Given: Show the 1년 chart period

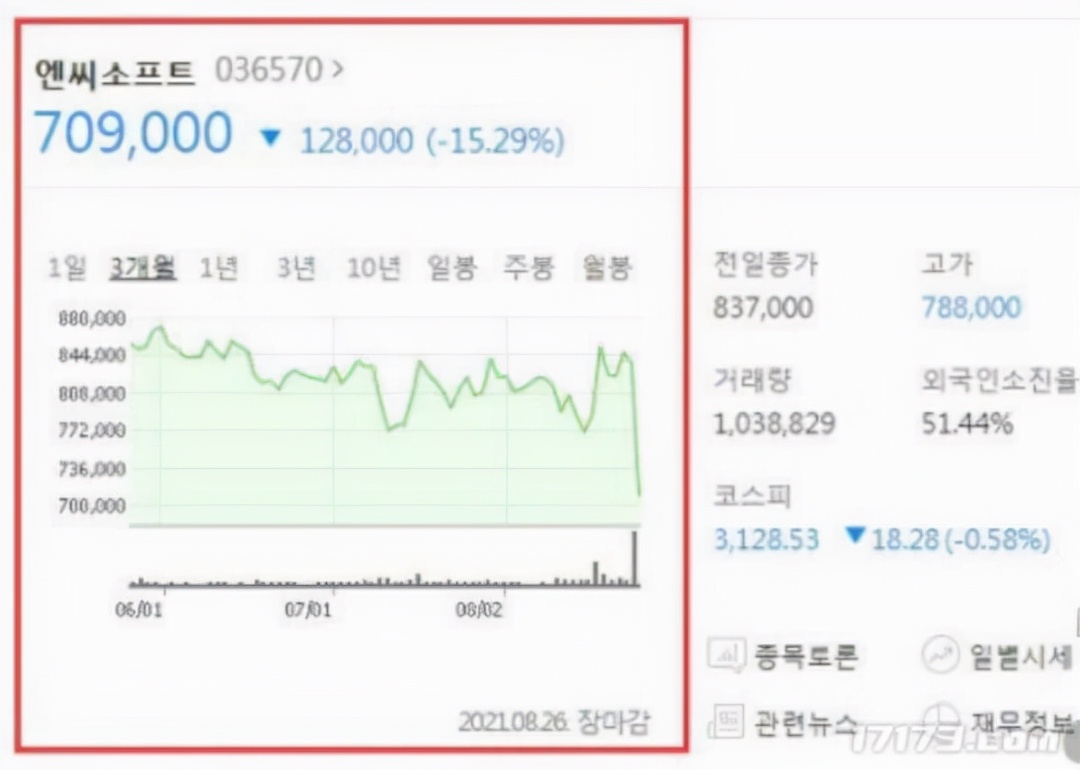Looking at the screenshot, I should point(218,268).
